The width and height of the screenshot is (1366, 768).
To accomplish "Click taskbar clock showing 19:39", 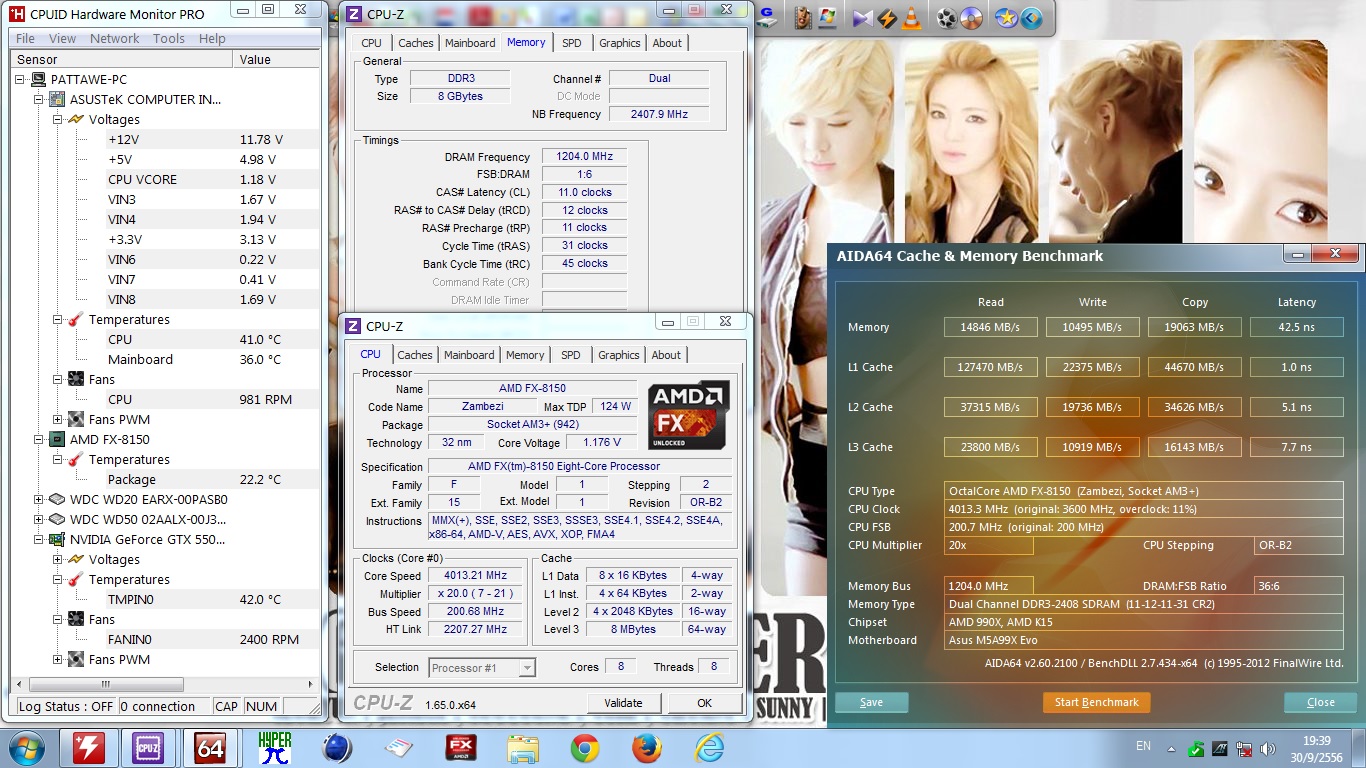I will [x=1317, y=749].
